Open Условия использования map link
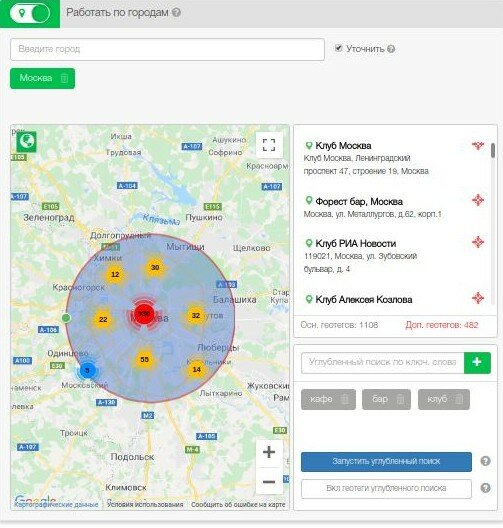 tap(145, 504)
